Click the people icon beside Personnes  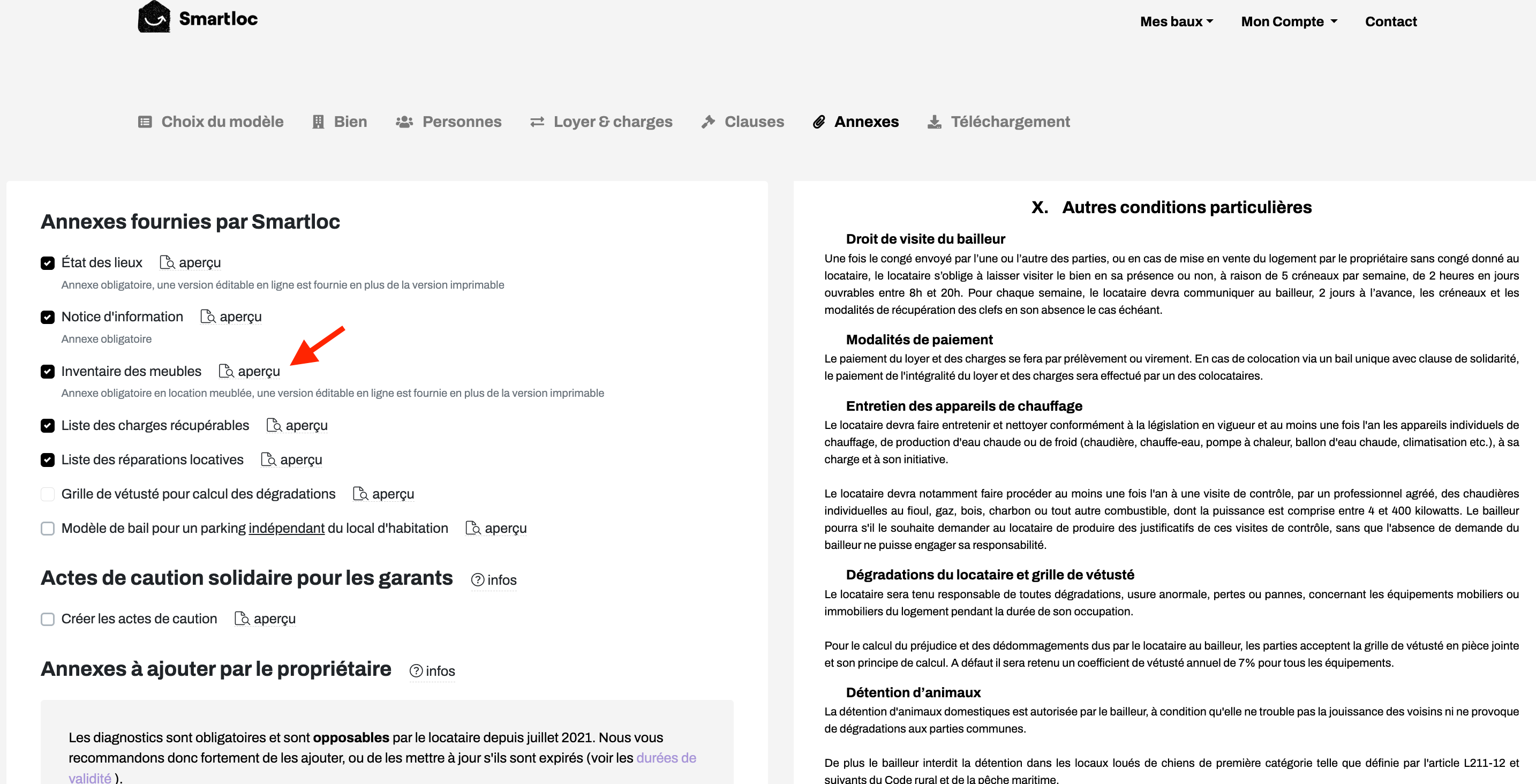point(404,122)
